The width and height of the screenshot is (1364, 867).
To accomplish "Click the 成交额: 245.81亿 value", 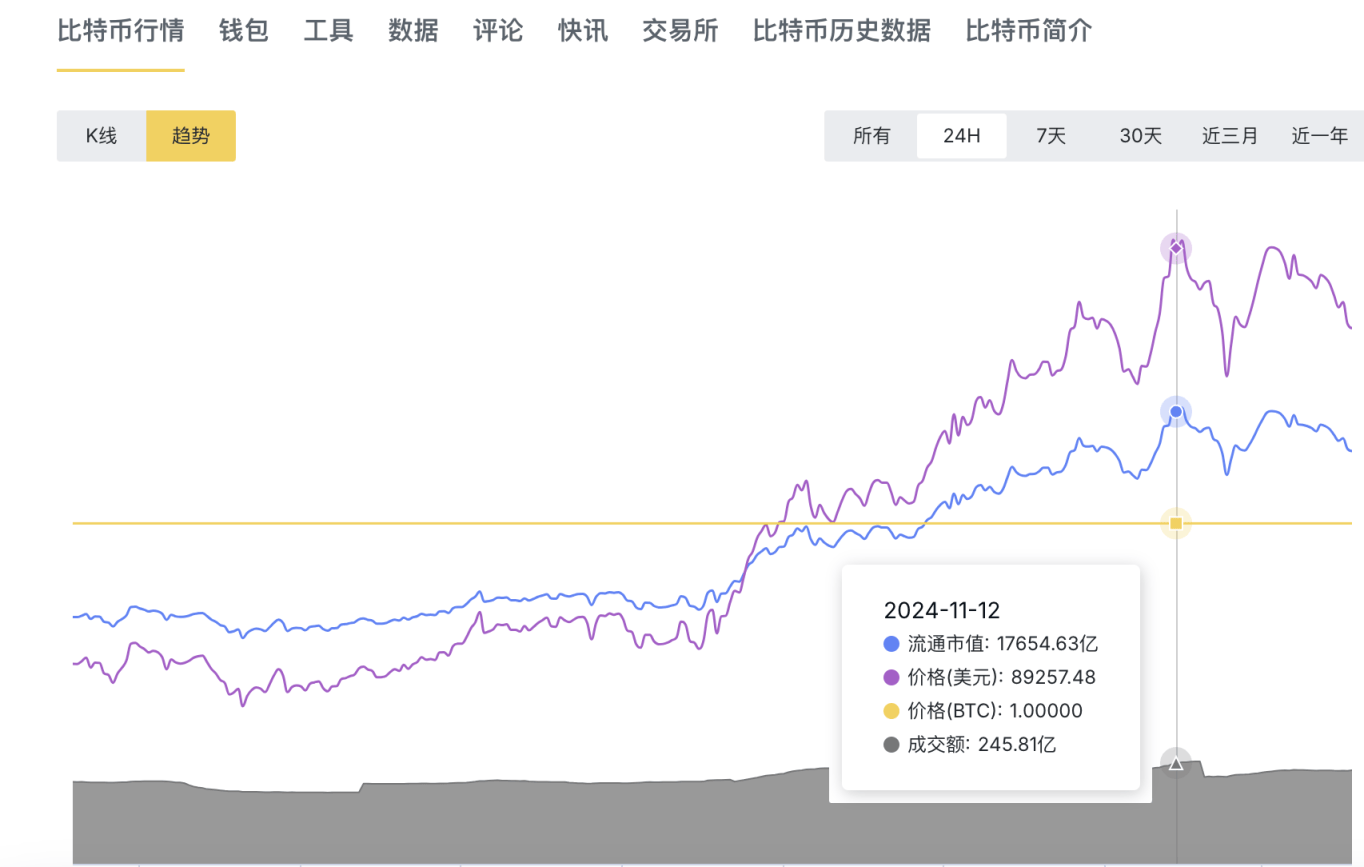I will tap(982, 745).
